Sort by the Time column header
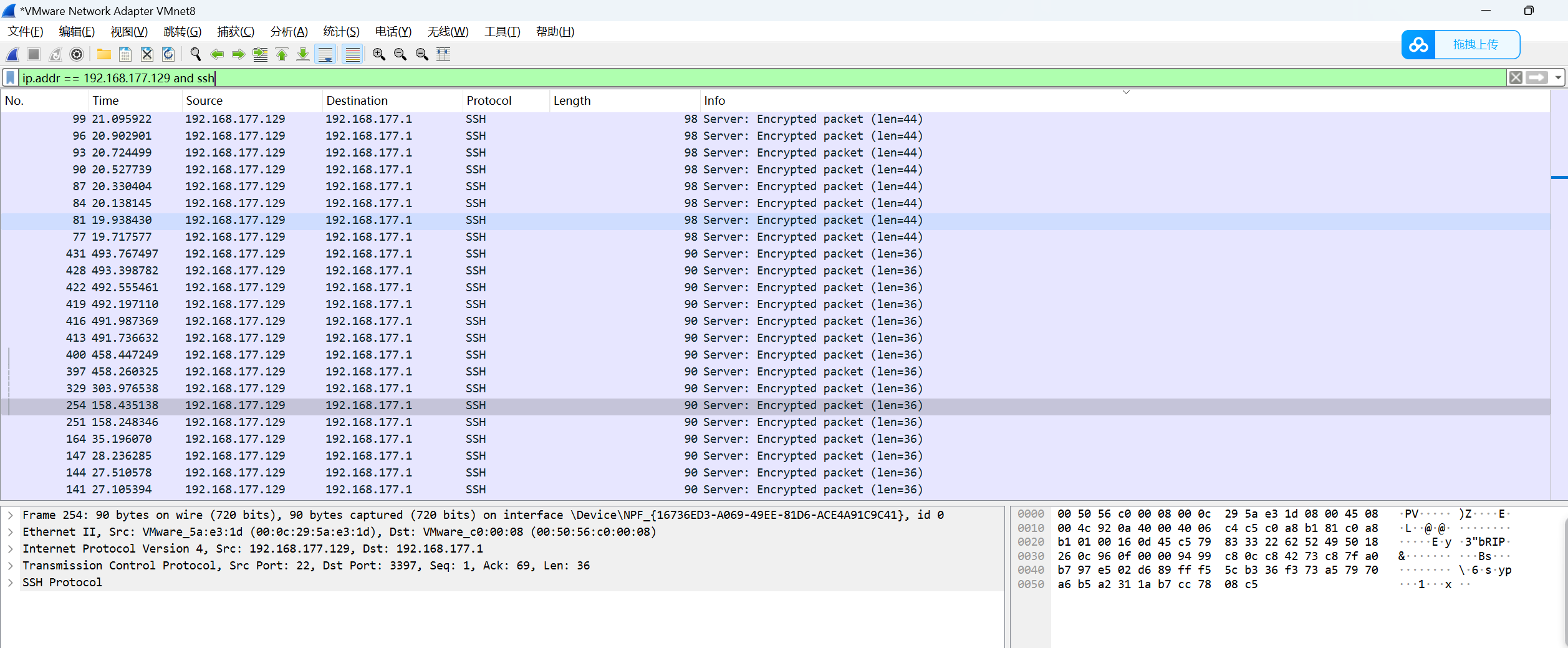The image size is (1568, 648). pyautogui.click(x=136, y=100)
